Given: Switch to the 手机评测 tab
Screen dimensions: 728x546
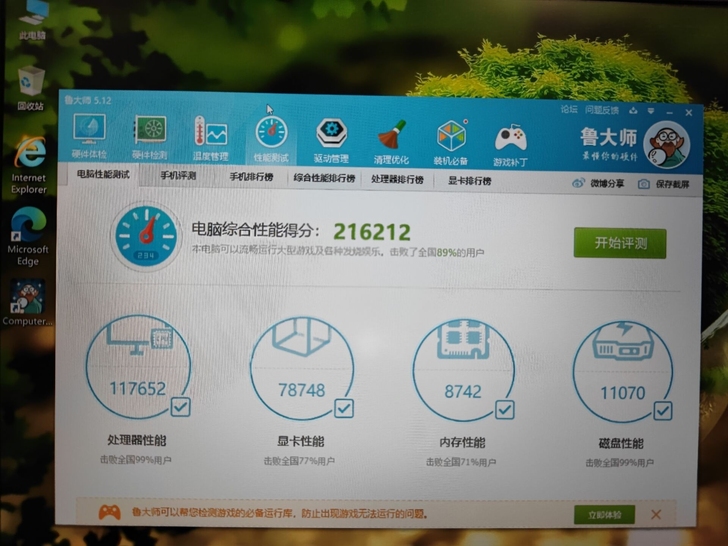Looking at the screenshot, I should pyautogui.click(x=178, y=176).
